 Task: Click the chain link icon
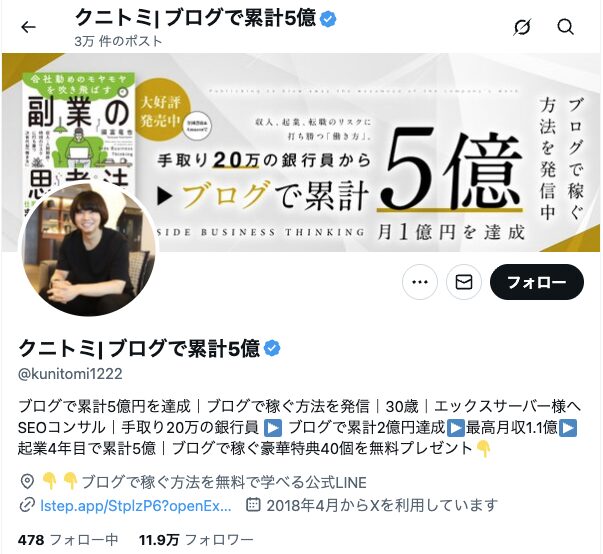click(x=27, y=505)
